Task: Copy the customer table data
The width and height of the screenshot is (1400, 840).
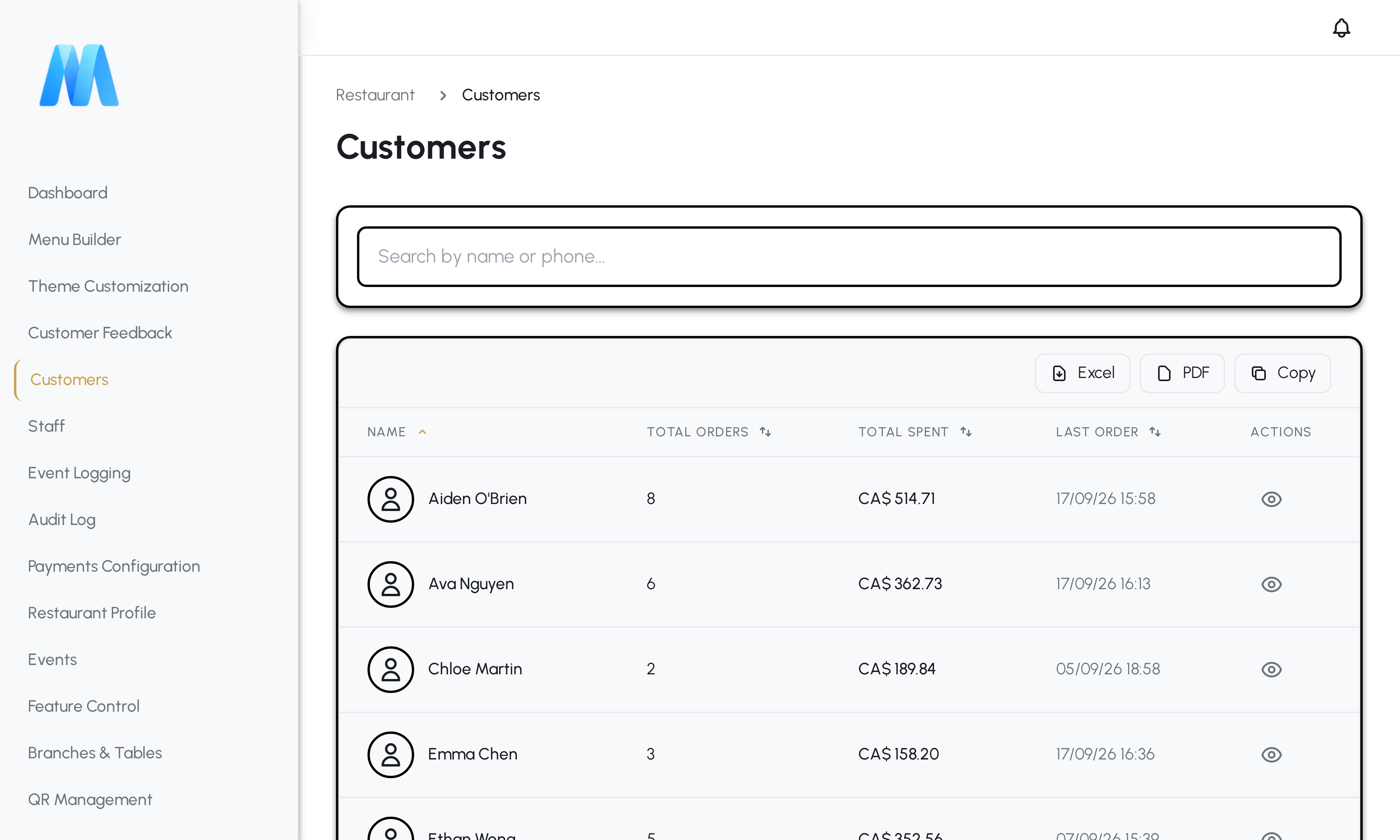Action: click(1282, 373)
